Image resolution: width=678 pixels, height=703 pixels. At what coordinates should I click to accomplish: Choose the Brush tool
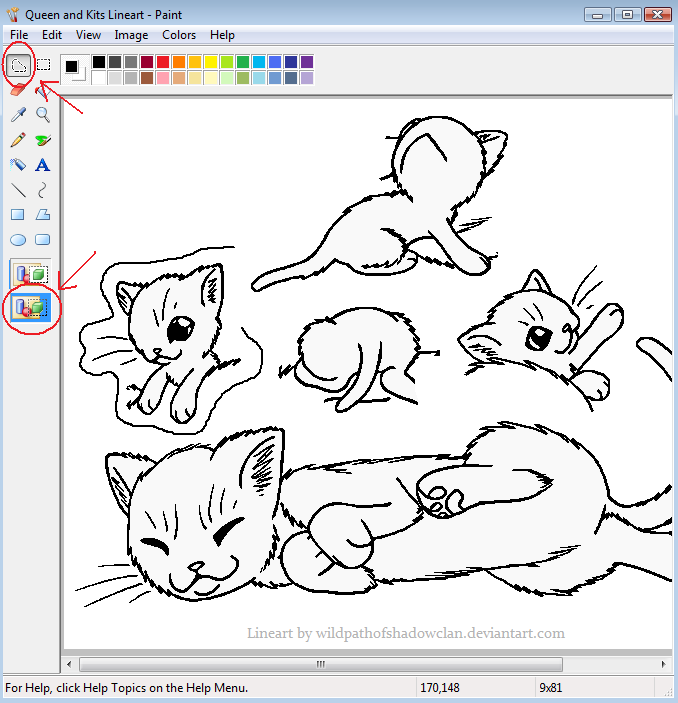click(43, 140)
